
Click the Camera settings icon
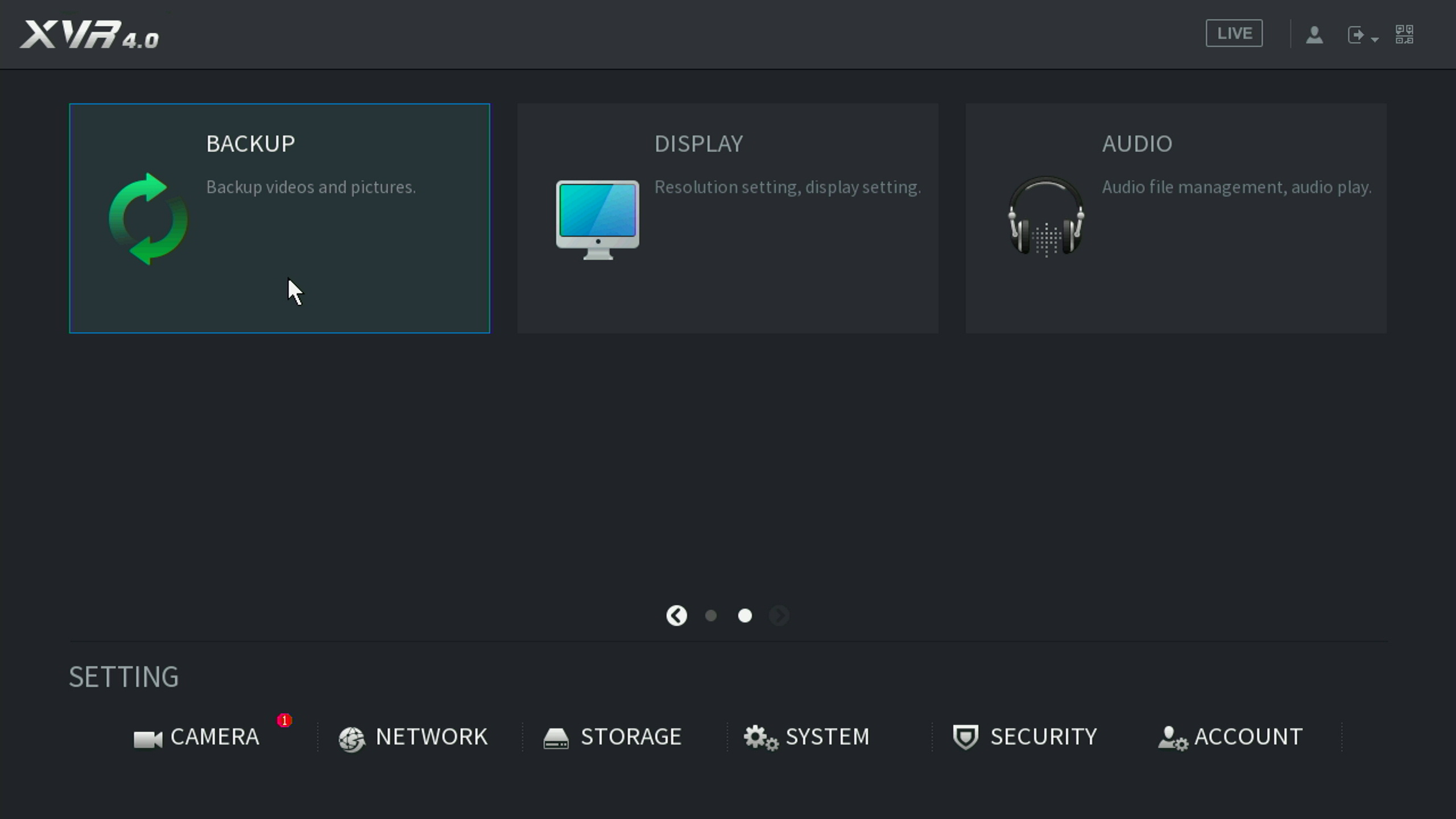(148, 739)
